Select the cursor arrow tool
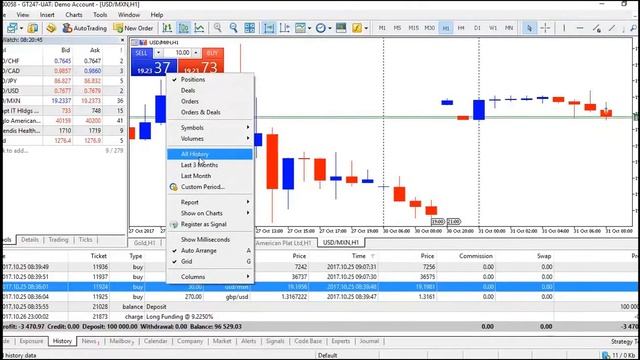640x360 pixels. tap(529, 28)
